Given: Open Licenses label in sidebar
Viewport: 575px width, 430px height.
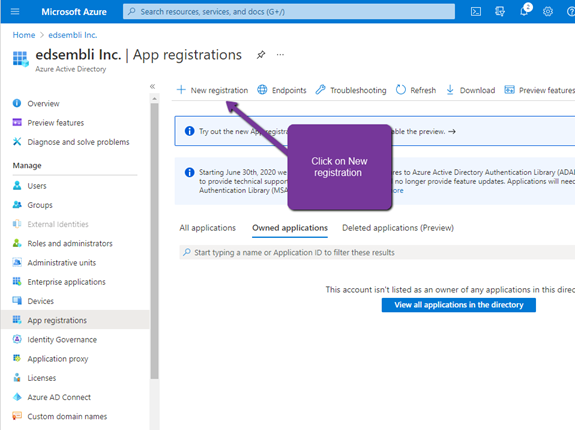Looking at the screenshot, I should pos(41,378).
